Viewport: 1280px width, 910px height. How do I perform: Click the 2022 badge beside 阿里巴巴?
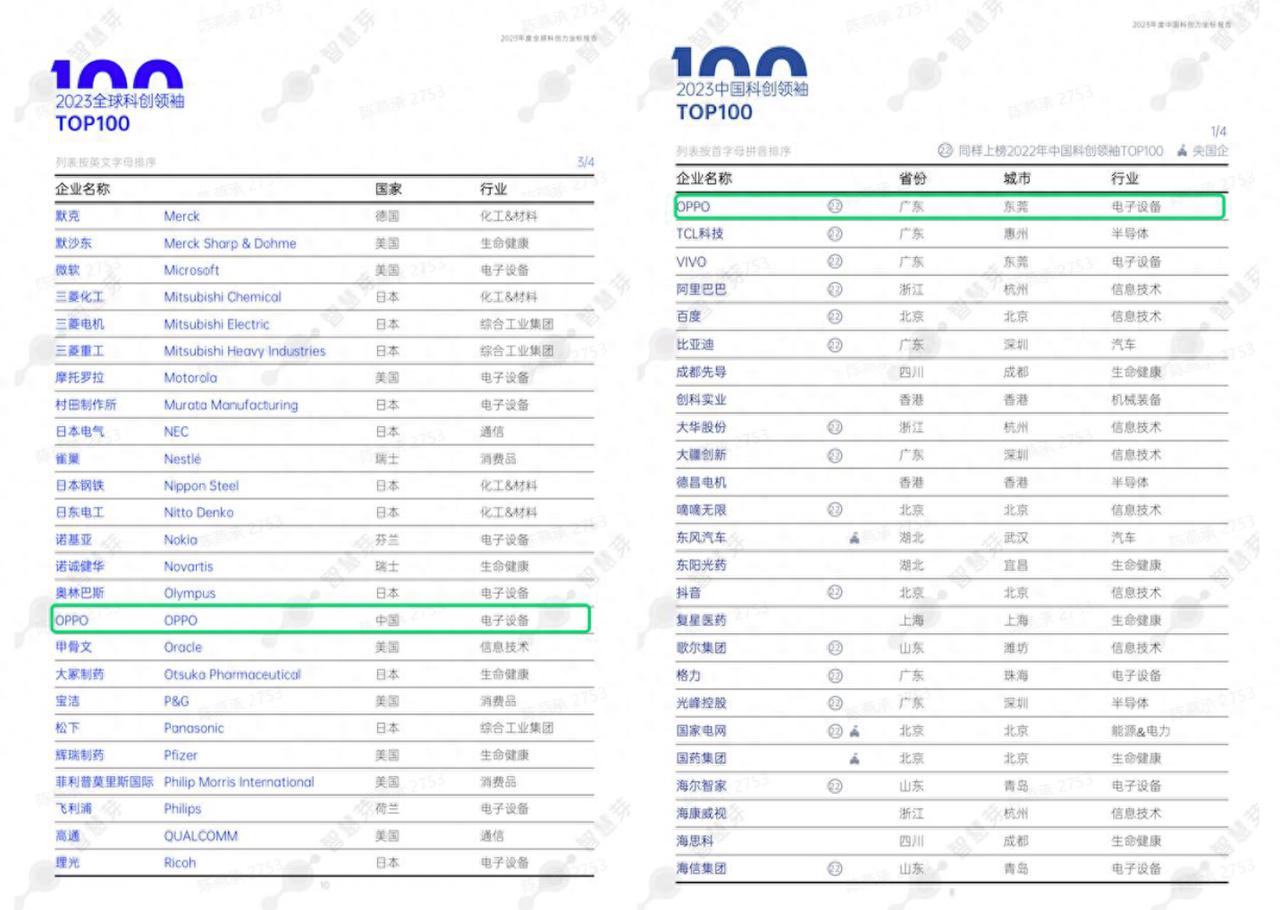click(x=835, y=290)
